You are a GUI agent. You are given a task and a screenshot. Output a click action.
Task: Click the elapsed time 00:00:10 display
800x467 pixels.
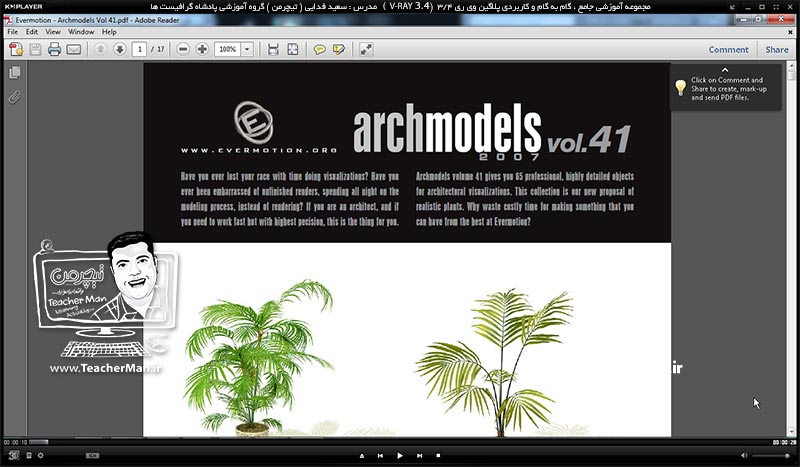[x=15, y=442]
